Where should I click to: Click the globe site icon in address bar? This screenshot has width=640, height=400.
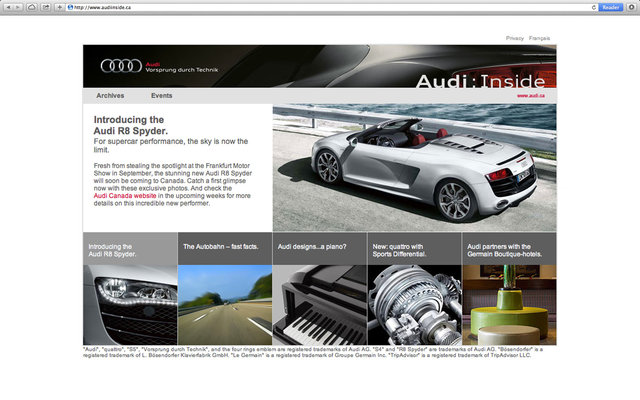pyautogui.click(x=70, y=7)
